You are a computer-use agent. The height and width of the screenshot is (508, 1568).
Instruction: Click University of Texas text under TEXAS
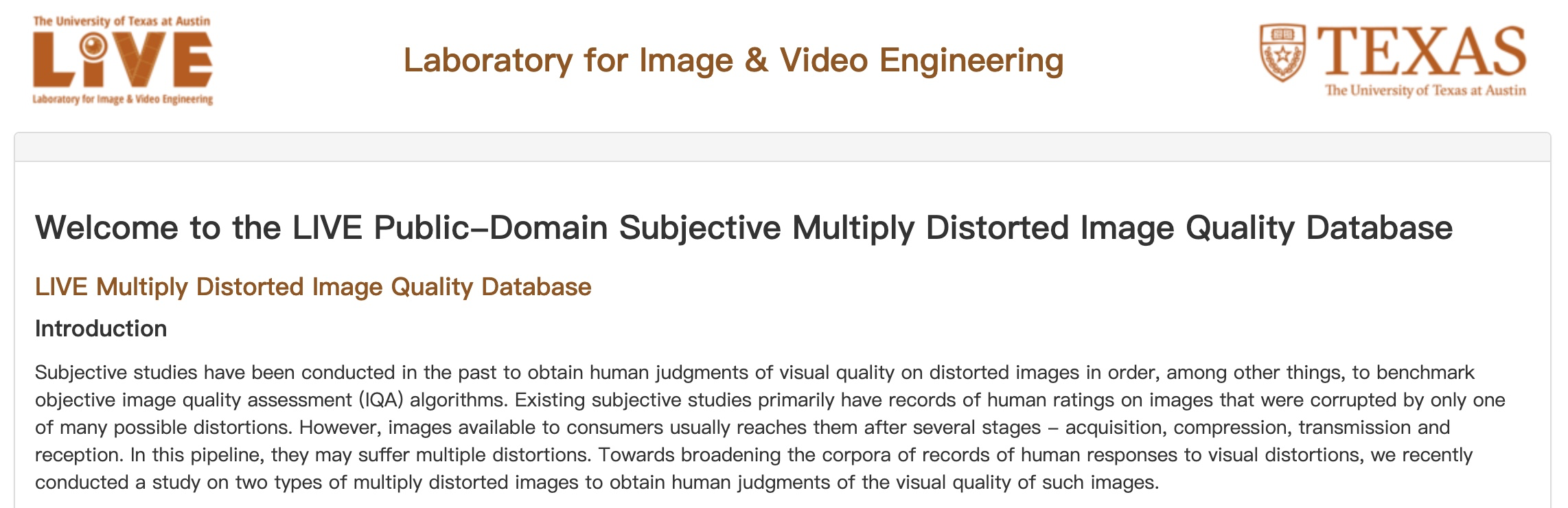tap(1425, 91)
